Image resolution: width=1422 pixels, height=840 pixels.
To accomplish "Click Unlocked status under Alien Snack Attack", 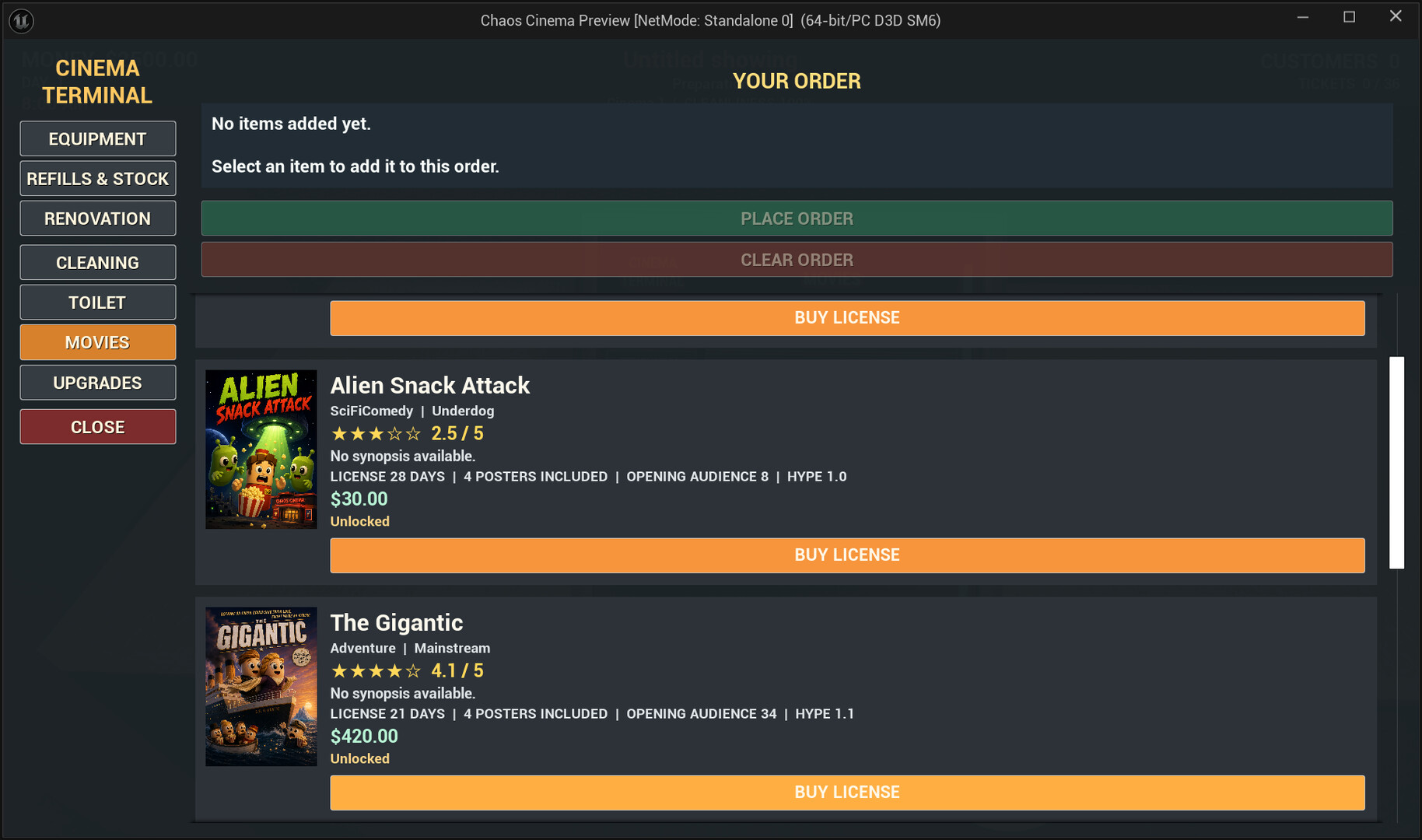I will (x=360, y=521).
